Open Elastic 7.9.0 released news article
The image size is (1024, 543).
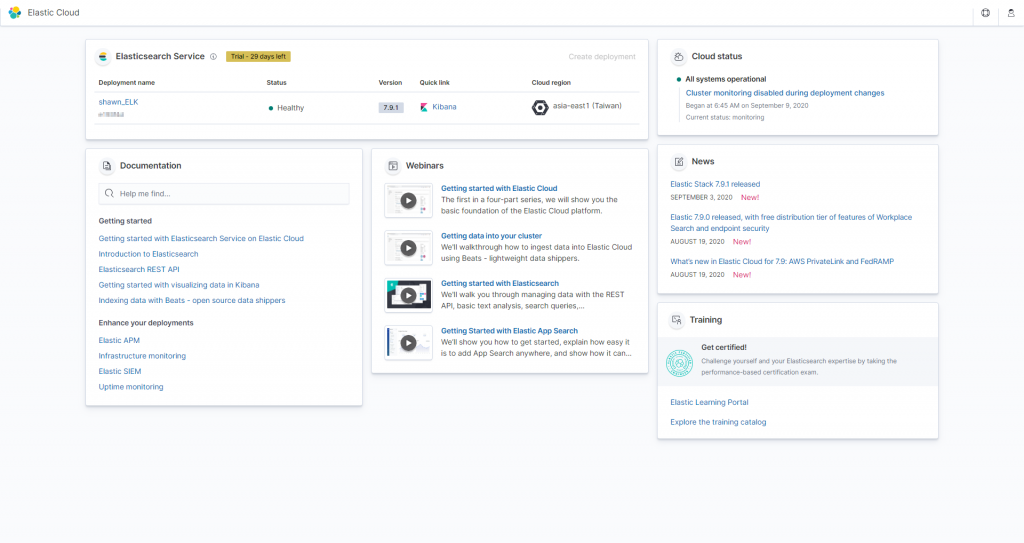(791, 223)
